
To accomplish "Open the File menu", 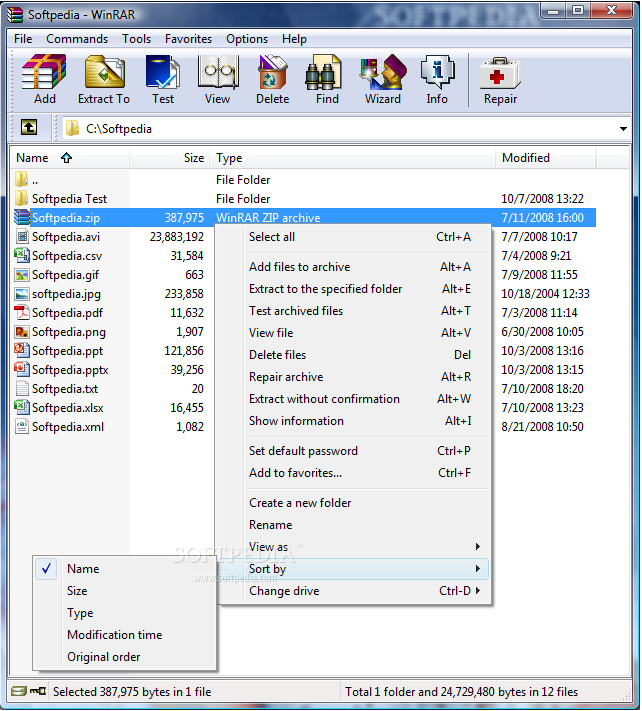I will point(23,39).
